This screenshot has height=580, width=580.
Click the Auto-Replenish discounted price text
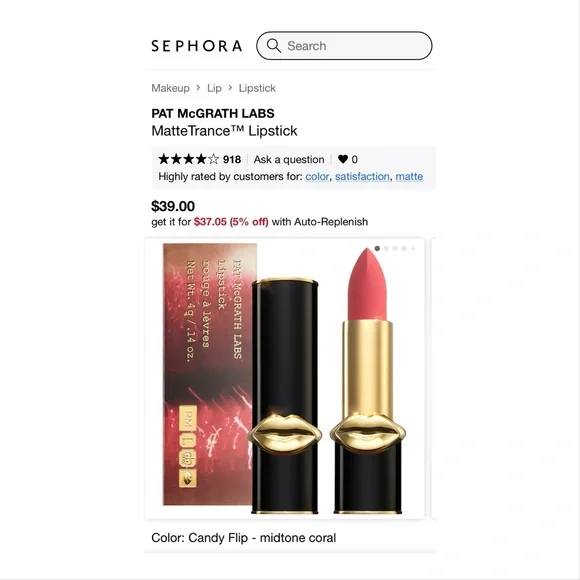pyautogui.click(x=231, y=222)
